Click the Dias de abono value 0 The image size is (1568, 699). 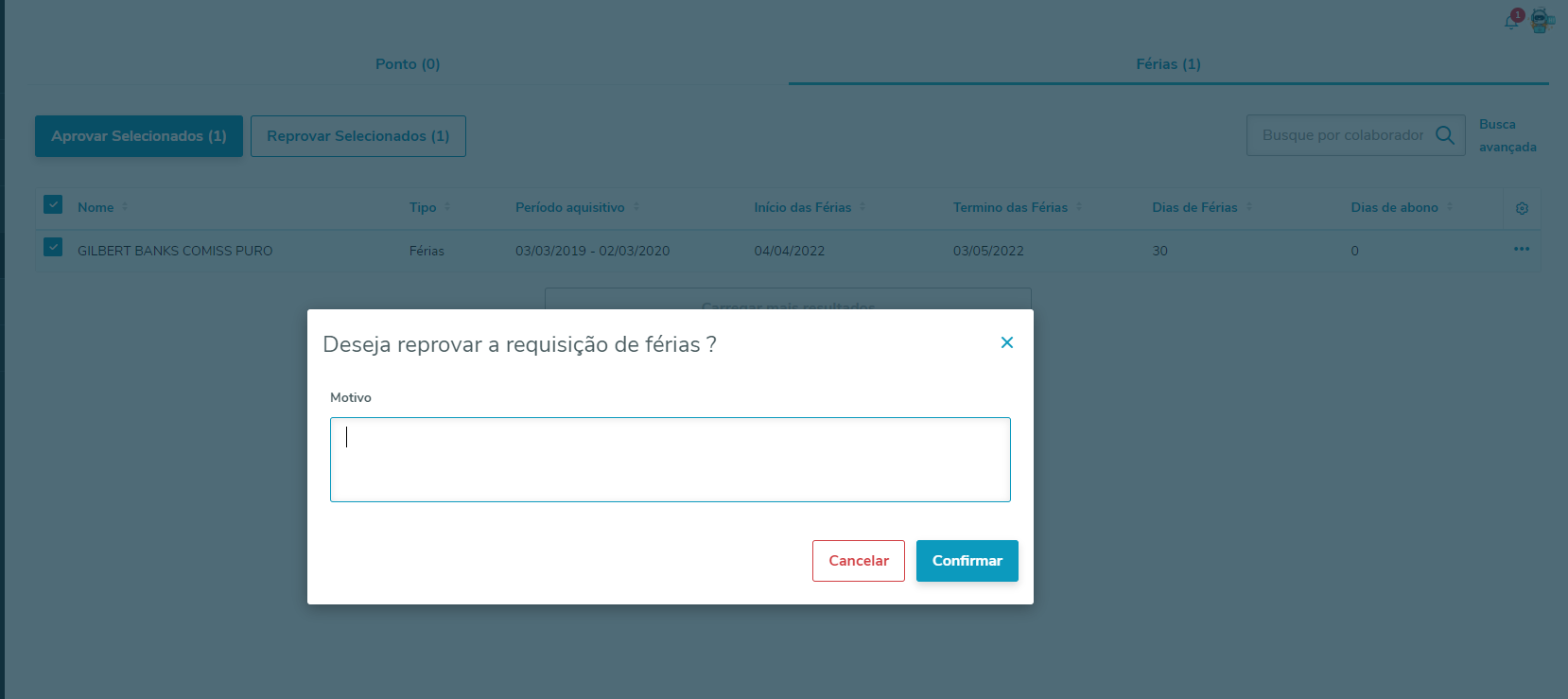click(x=1354, y=251)
